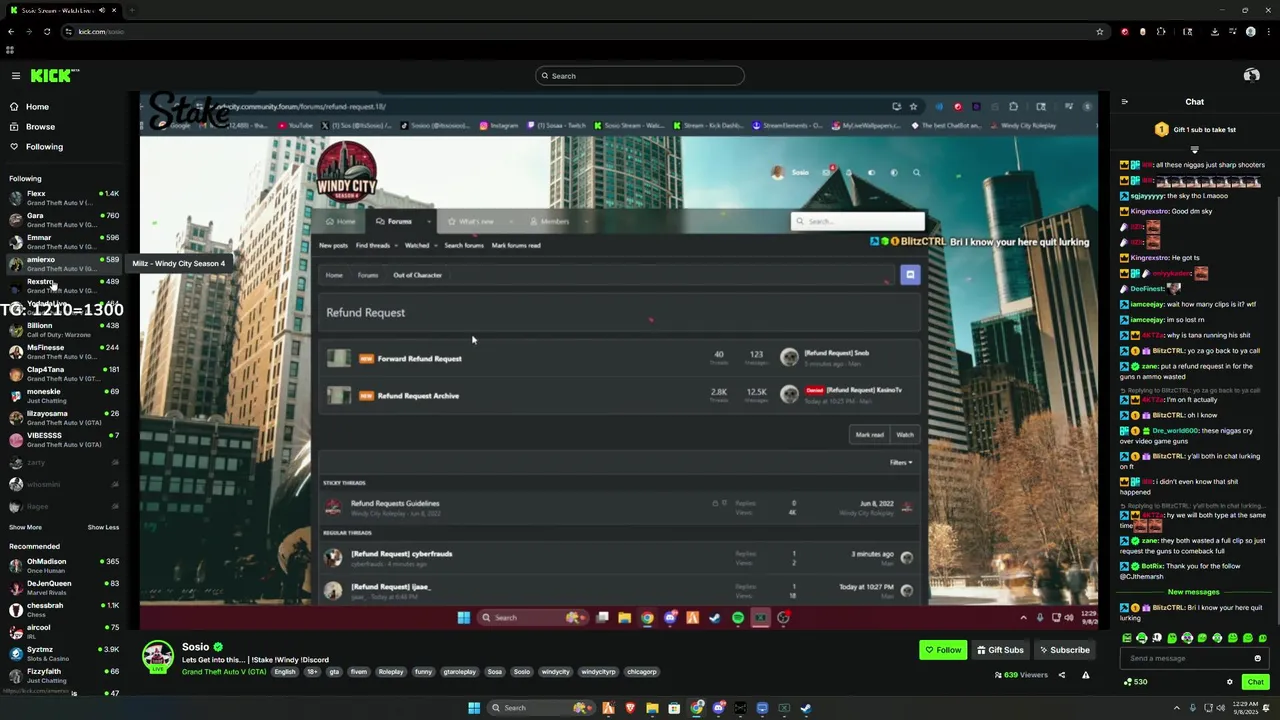Open a new browser tab

(132, 10)
